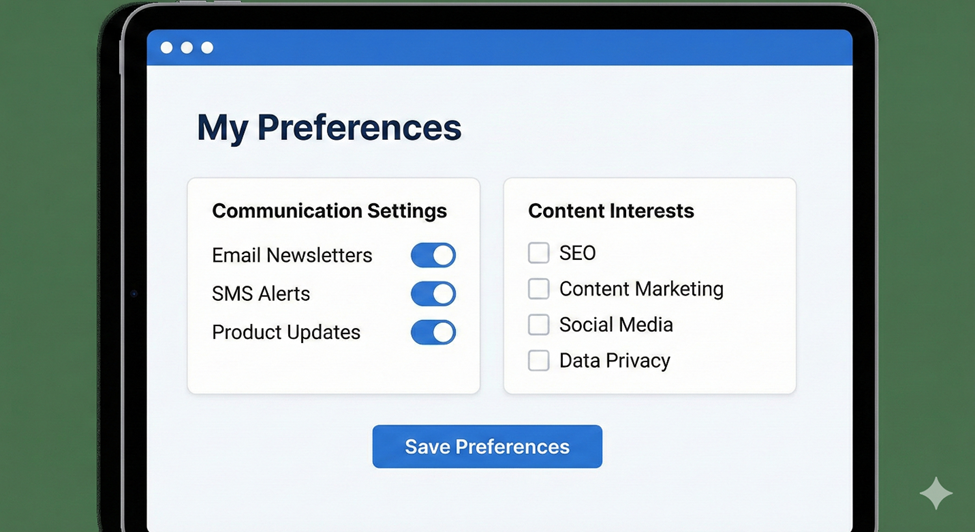975x532 pixels.
Task: Click the Data Privacy label text
Action: point(614,361)
